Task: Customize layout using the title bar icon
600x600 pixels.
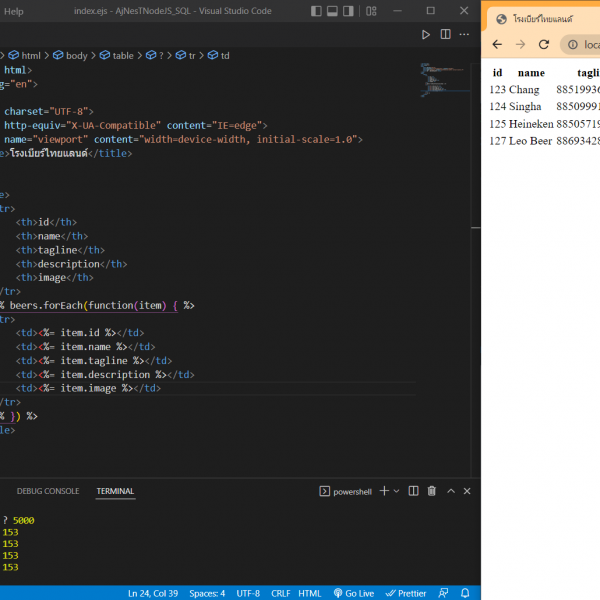Action: point(370,11)
